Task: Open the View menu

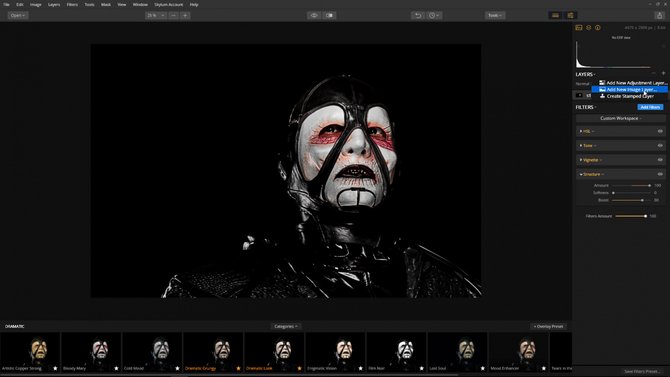Action: coord(122,4)
